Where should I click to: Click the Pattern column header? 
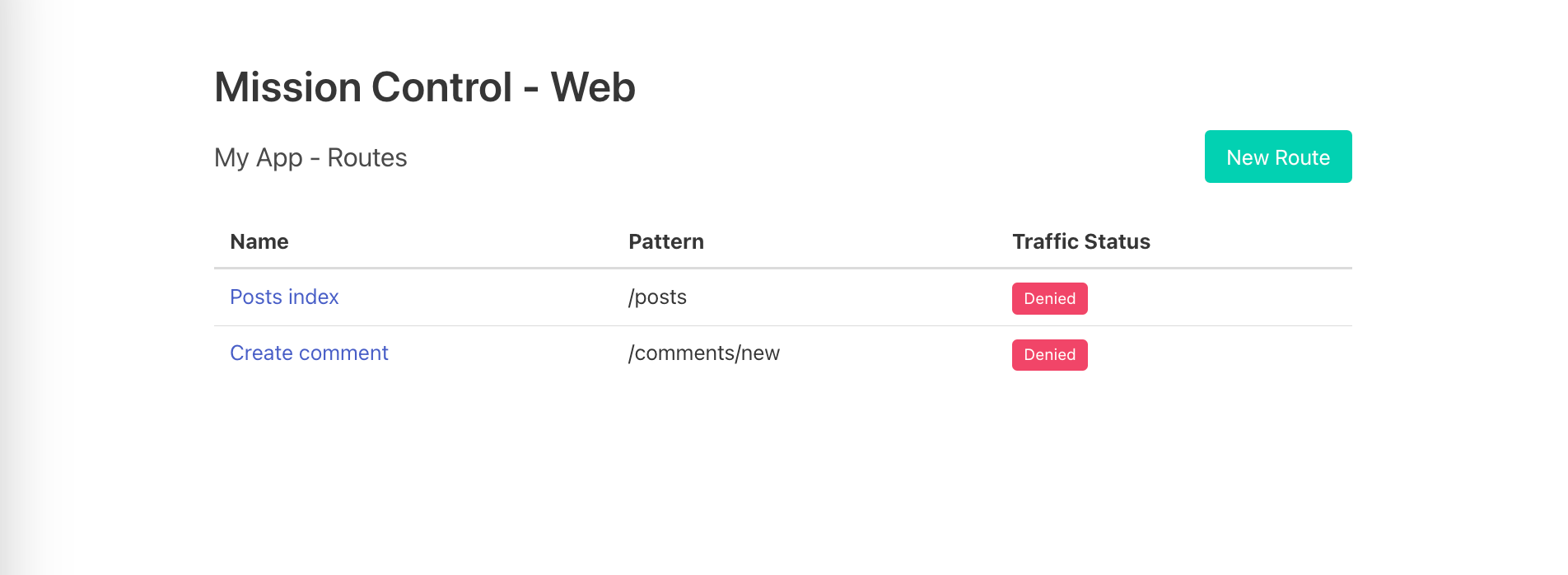click(x=665, y=242)
